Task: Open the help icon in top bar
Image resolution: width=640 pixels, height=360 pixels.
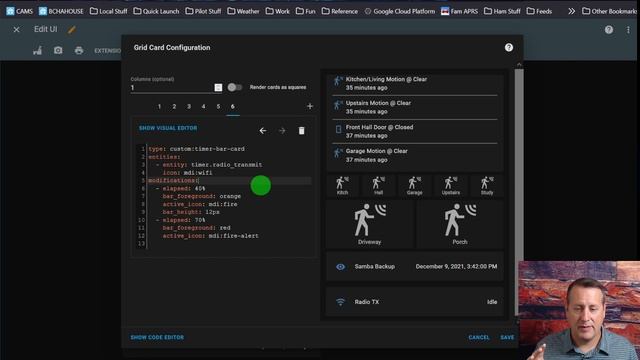Action: click(609, 29)
